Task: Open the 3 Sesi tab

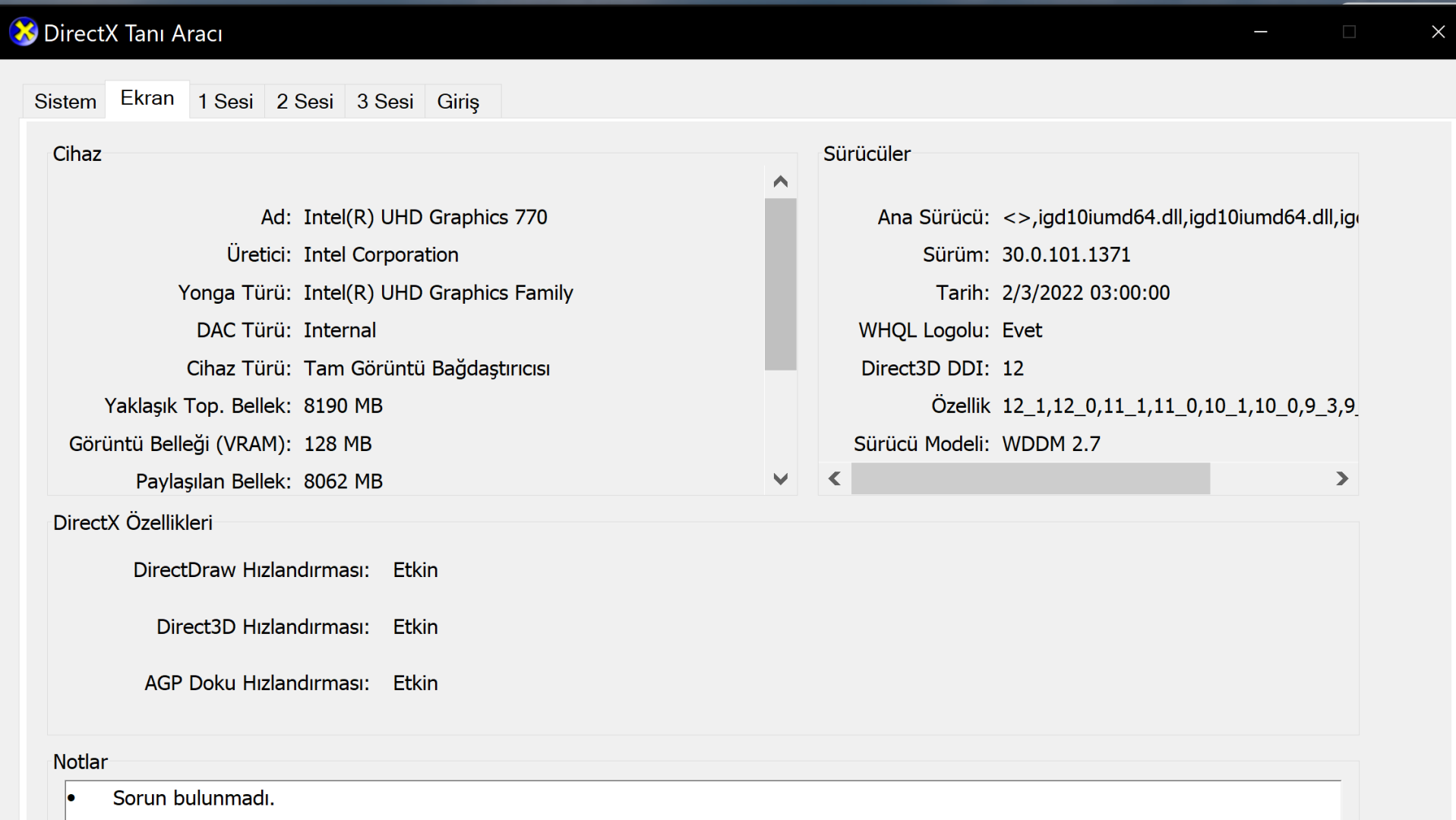Action: click(x=385, y=102)
